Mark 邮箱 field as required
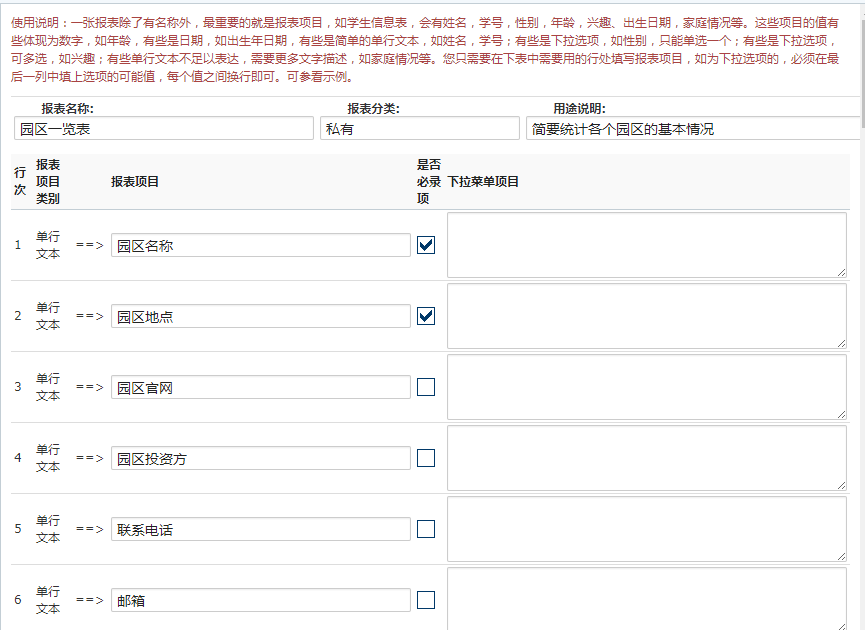Screen dimensions: 865x630 coord(426,600)
